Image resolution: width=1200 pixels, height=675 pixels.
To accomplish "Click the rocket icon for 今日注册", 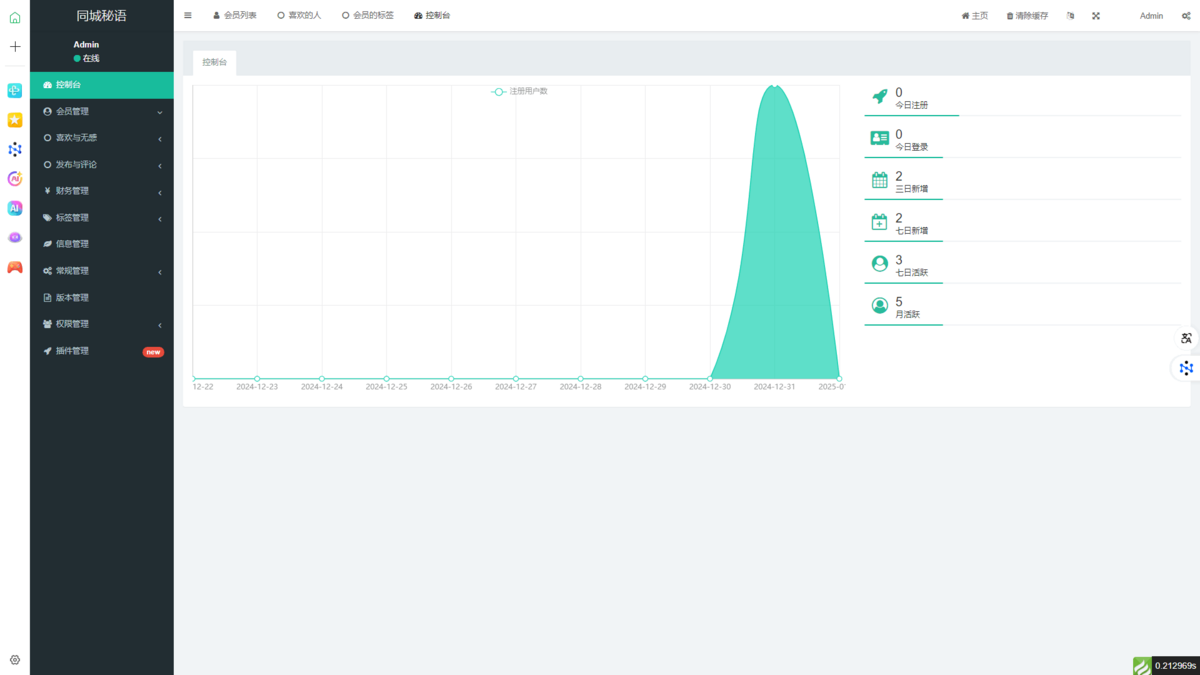I will coord(880,96).
